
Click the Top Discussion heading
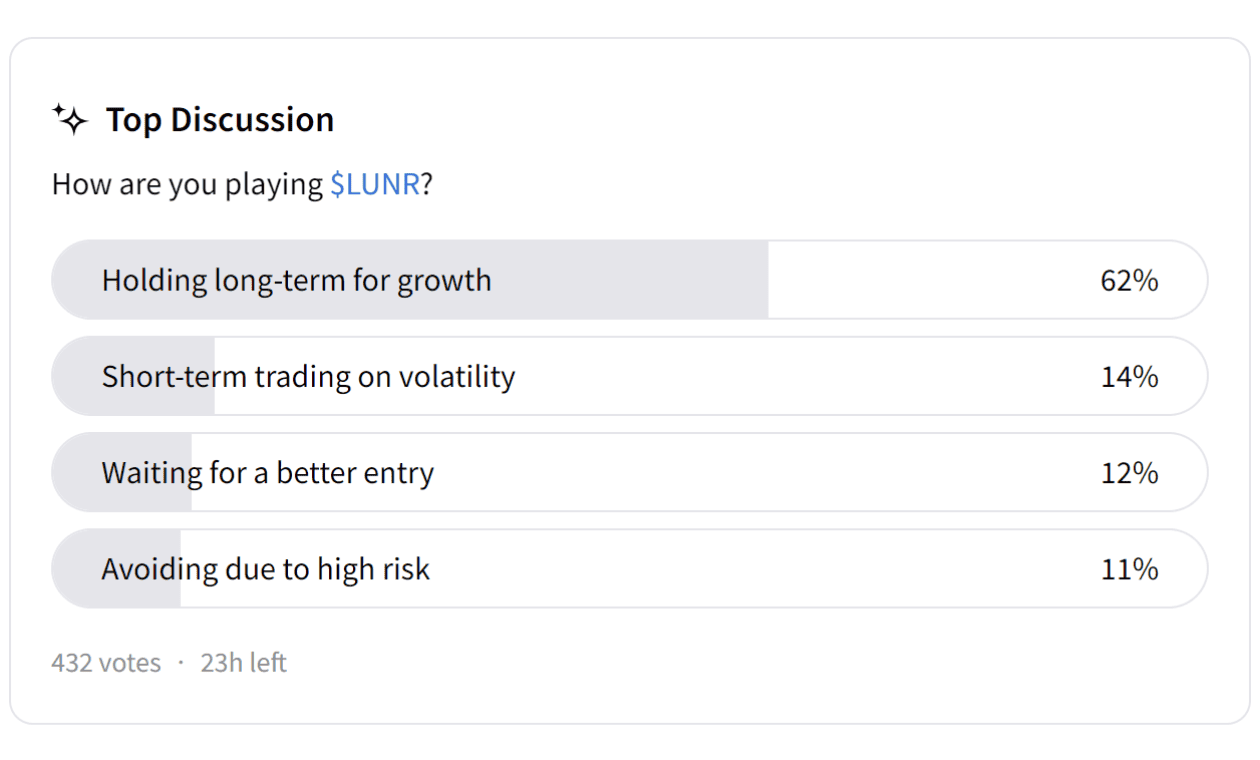[220, 120]
